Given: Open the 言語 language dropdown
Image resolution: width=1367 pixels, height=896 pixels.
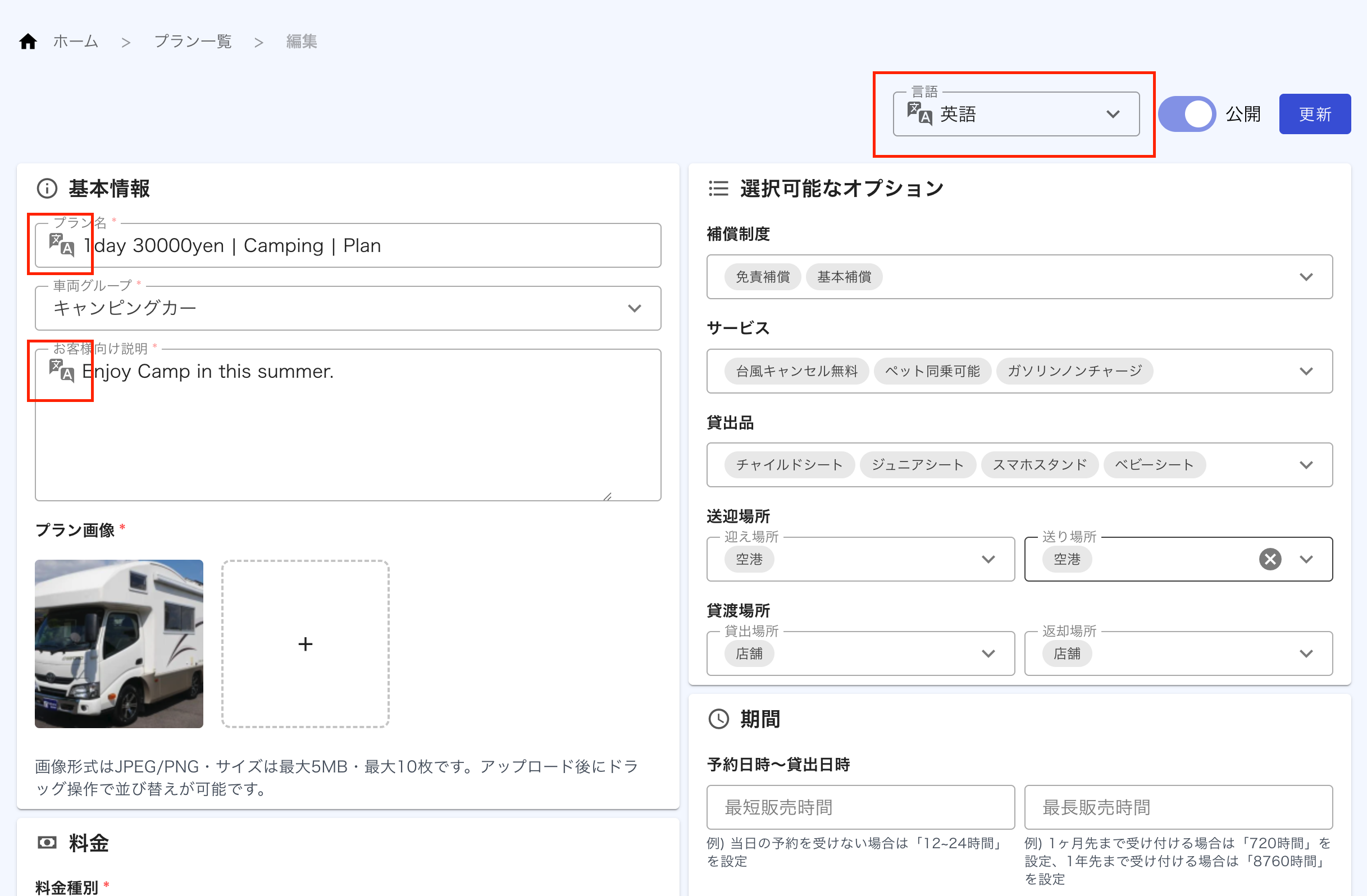Looking at the screenshot, I should pyautogui.click(x=1113, y=113).
